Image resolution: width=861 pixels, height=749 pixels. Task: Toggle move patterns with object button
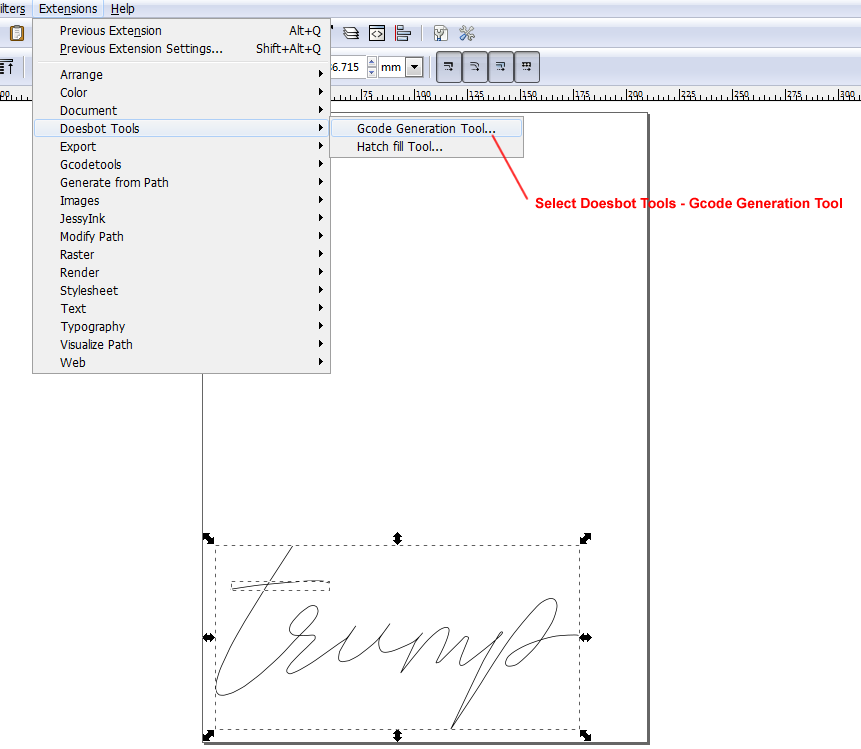[x=527, y=67]
